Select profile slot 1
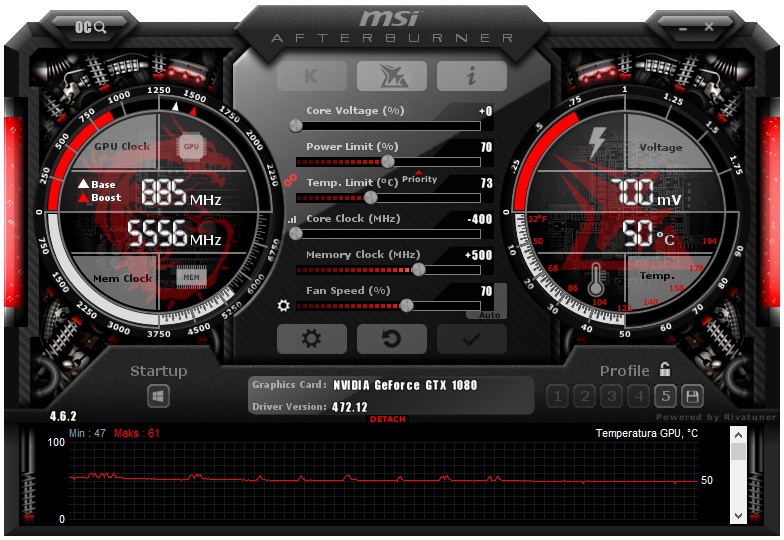784x540 pixels. pyautogui.click(x=557, y=396)
